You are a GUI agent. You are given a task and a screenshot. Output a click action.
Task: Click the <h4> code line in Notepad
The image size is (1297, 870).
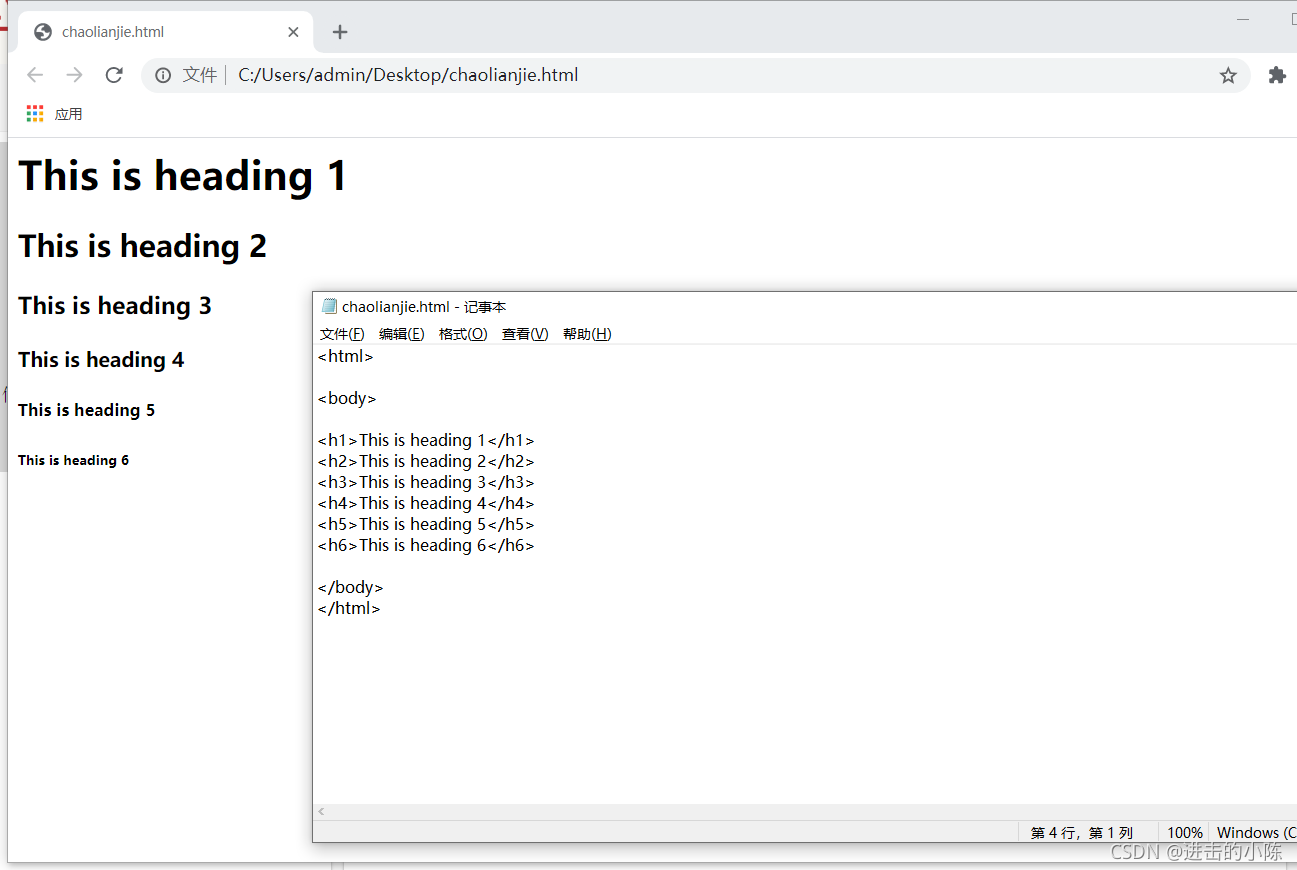coord(426,503)
